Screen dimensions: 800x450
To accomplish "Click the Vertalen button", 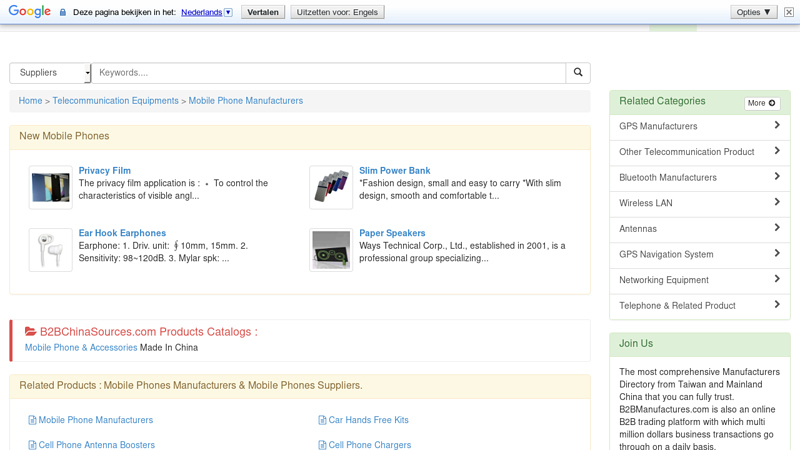I will (x=263, y=12).
